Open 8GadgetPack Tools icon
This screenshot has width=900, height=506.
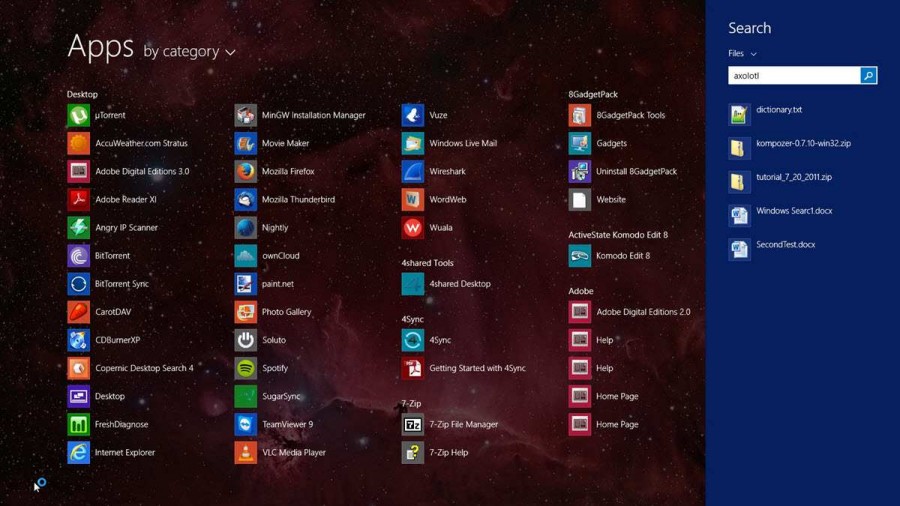[x=580, y=115]
